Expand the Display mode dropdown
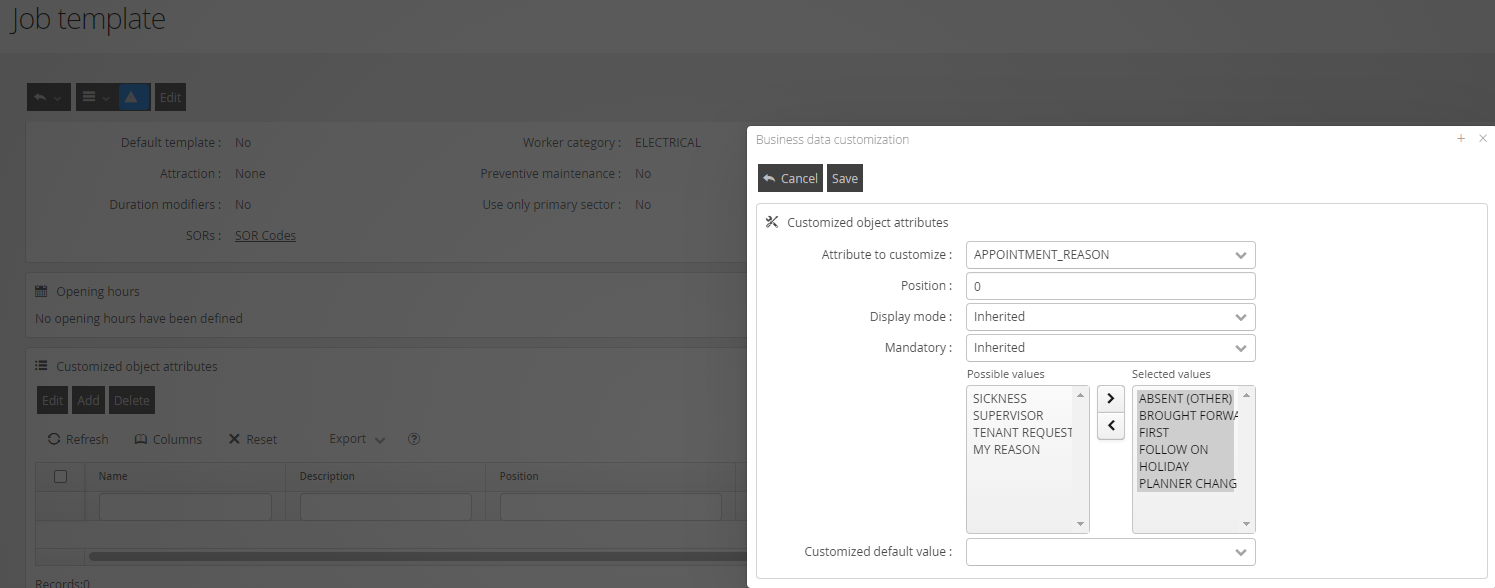The image size is (1495, 588). coord(1110,317)
